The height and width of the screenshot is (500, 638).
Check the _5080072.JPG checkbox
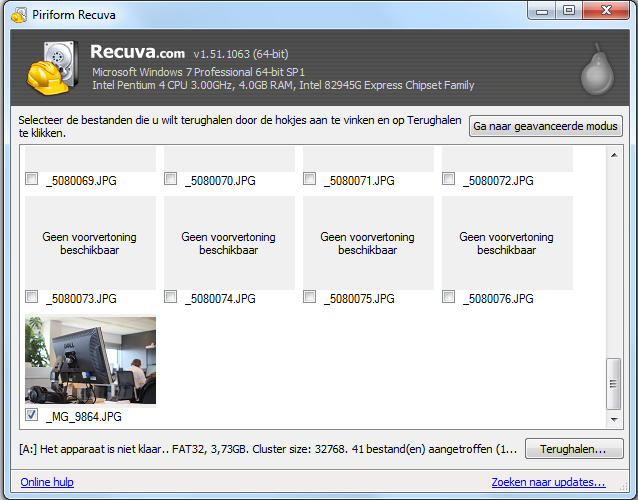448,179
